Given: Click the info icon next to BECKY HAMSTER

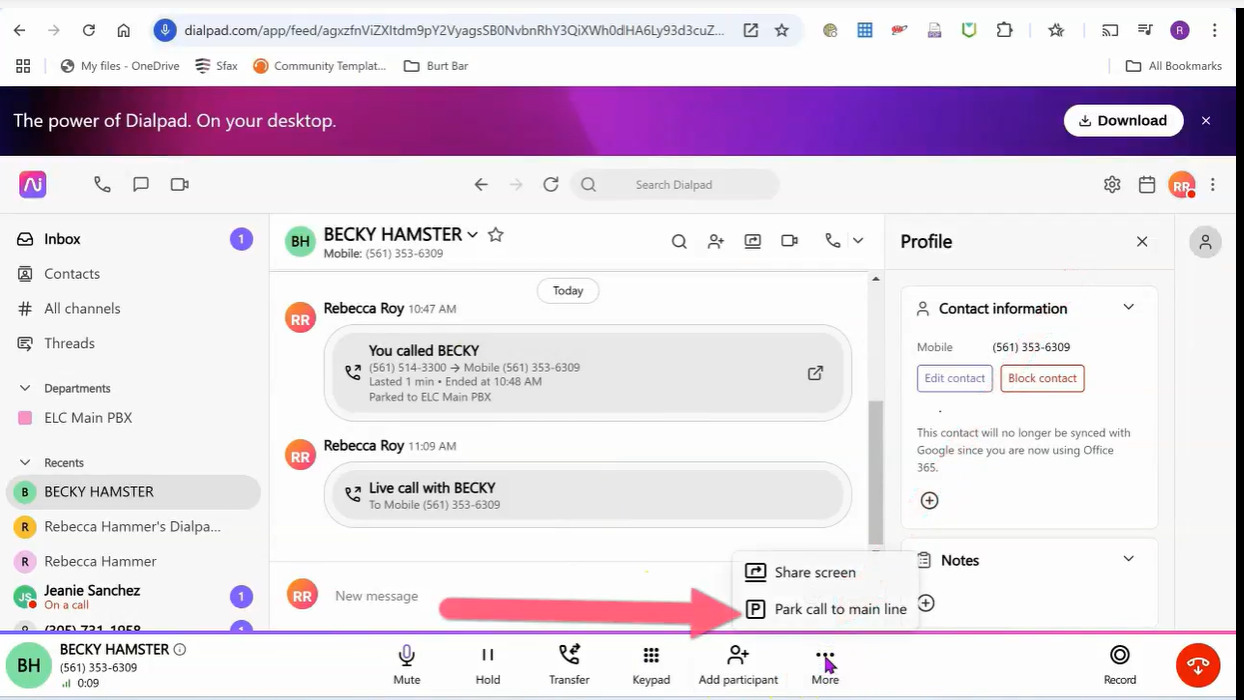Looking at the screenshot, I should (x=180, y=649).
